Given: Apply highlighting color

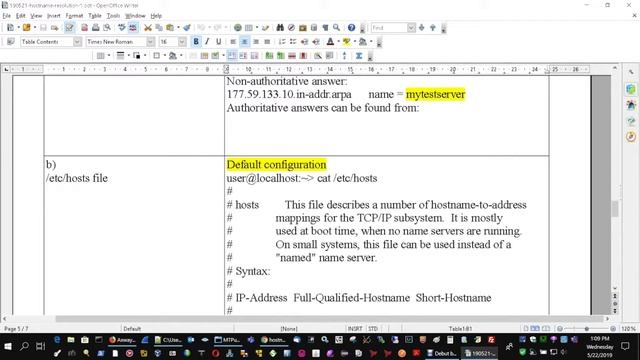Looking at the screenshot, I should coord(347,42).
